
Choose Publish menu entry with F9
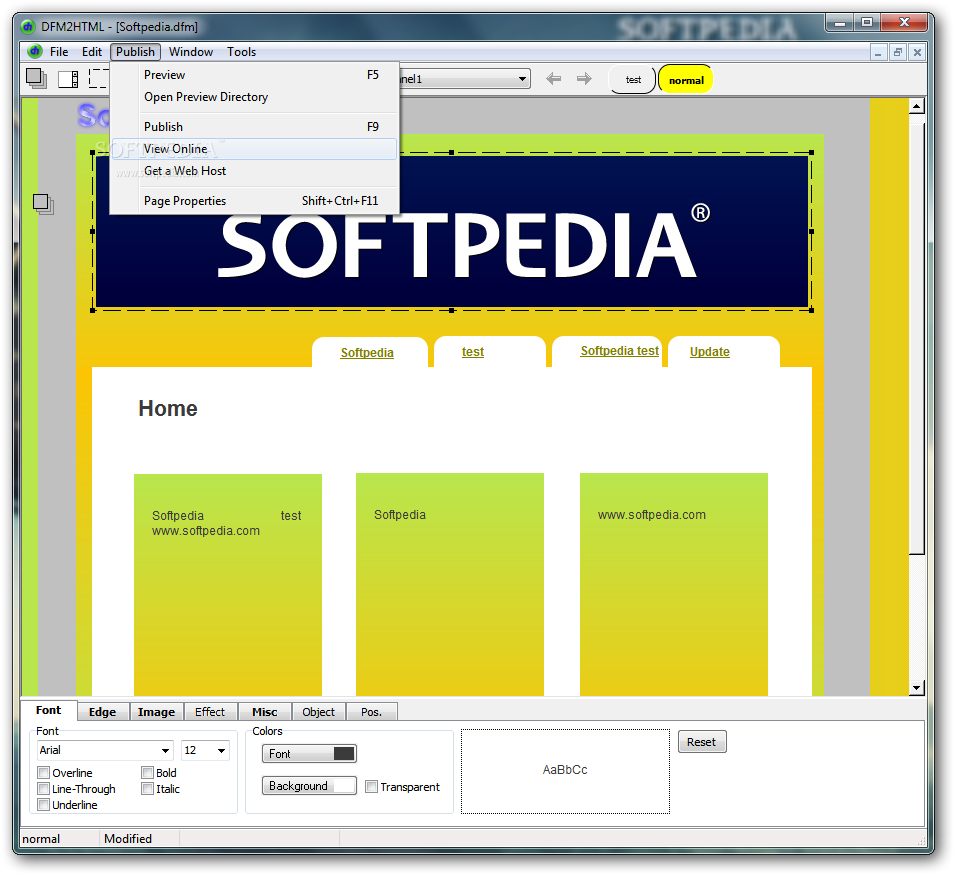click(255, 127)
